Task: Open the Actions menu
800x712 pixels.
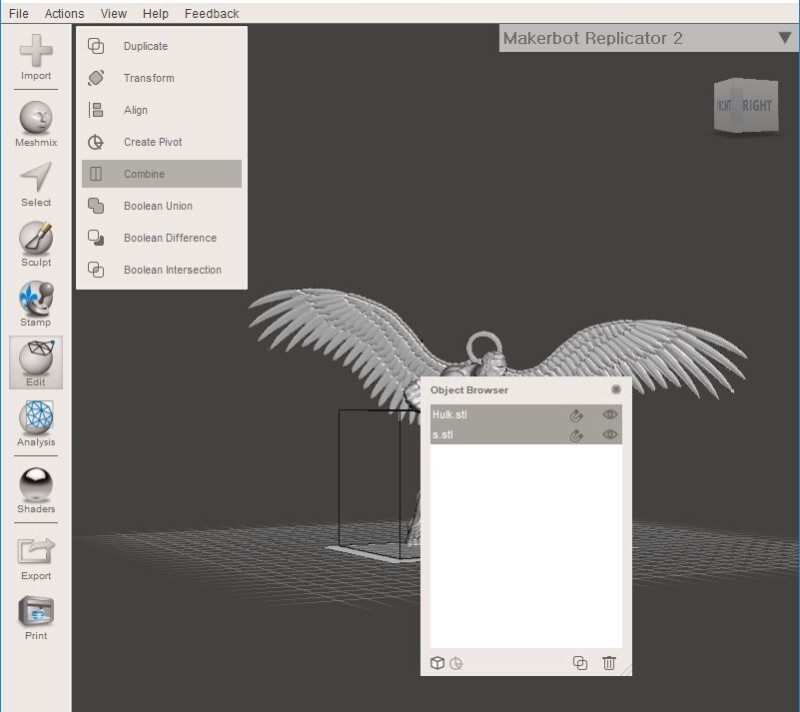Action: click(64, 14)
